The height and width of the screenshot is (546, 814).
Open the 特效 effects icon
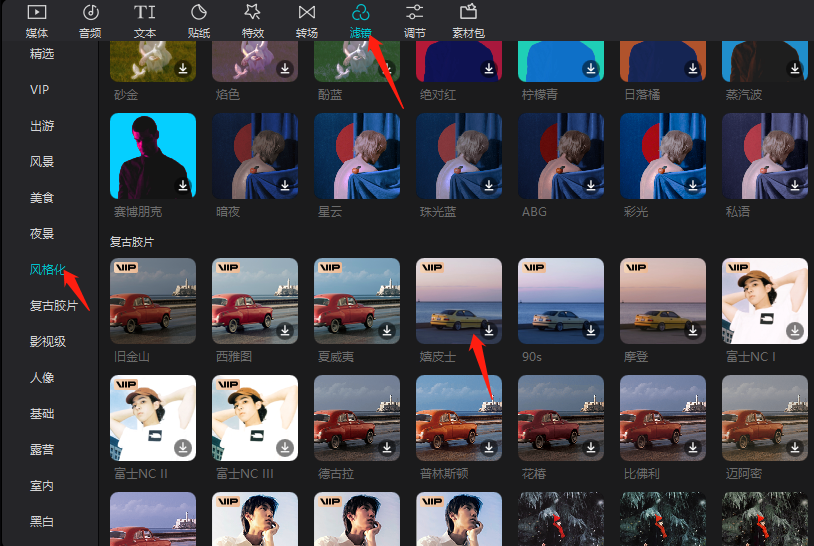tap(253, 13)
